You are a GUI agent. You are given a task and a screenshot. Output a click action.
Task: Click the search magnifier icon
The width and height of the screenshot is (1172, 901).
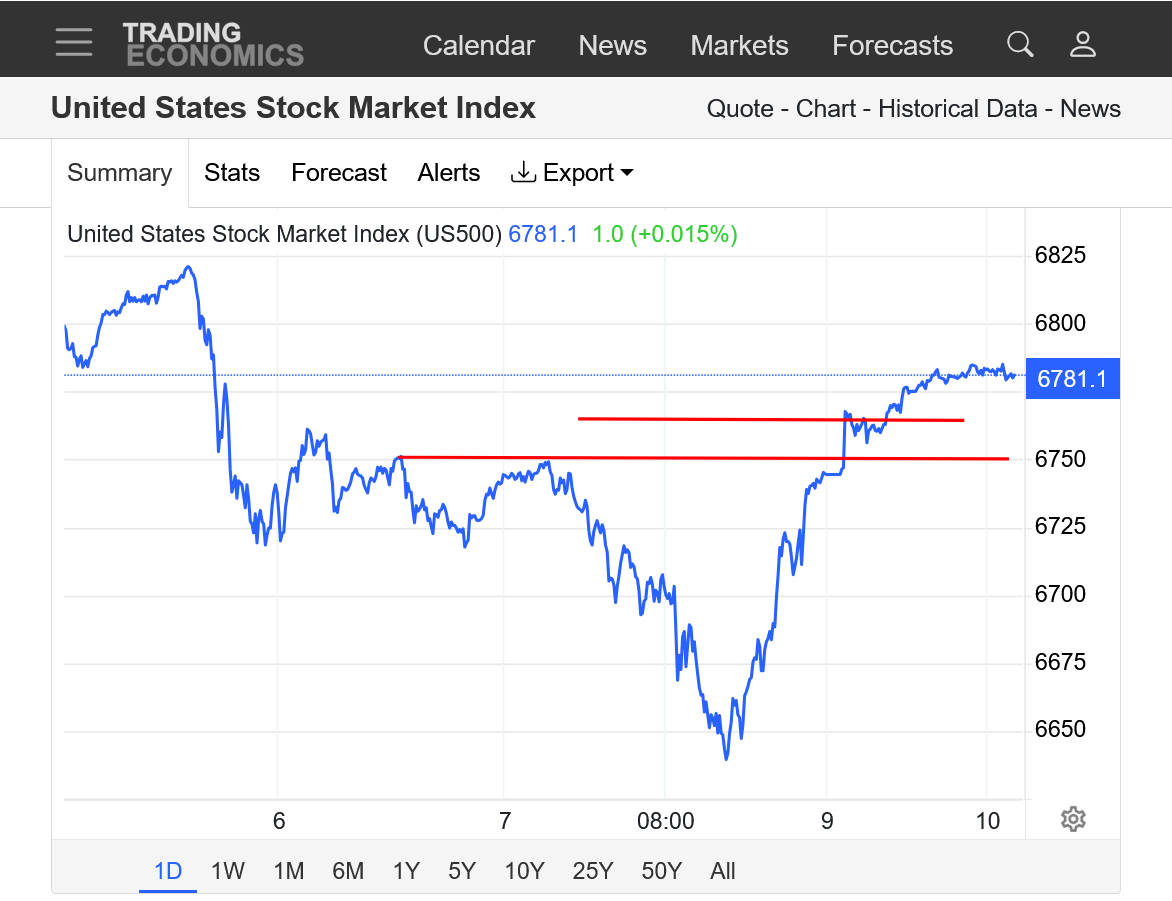(1020, 44)
